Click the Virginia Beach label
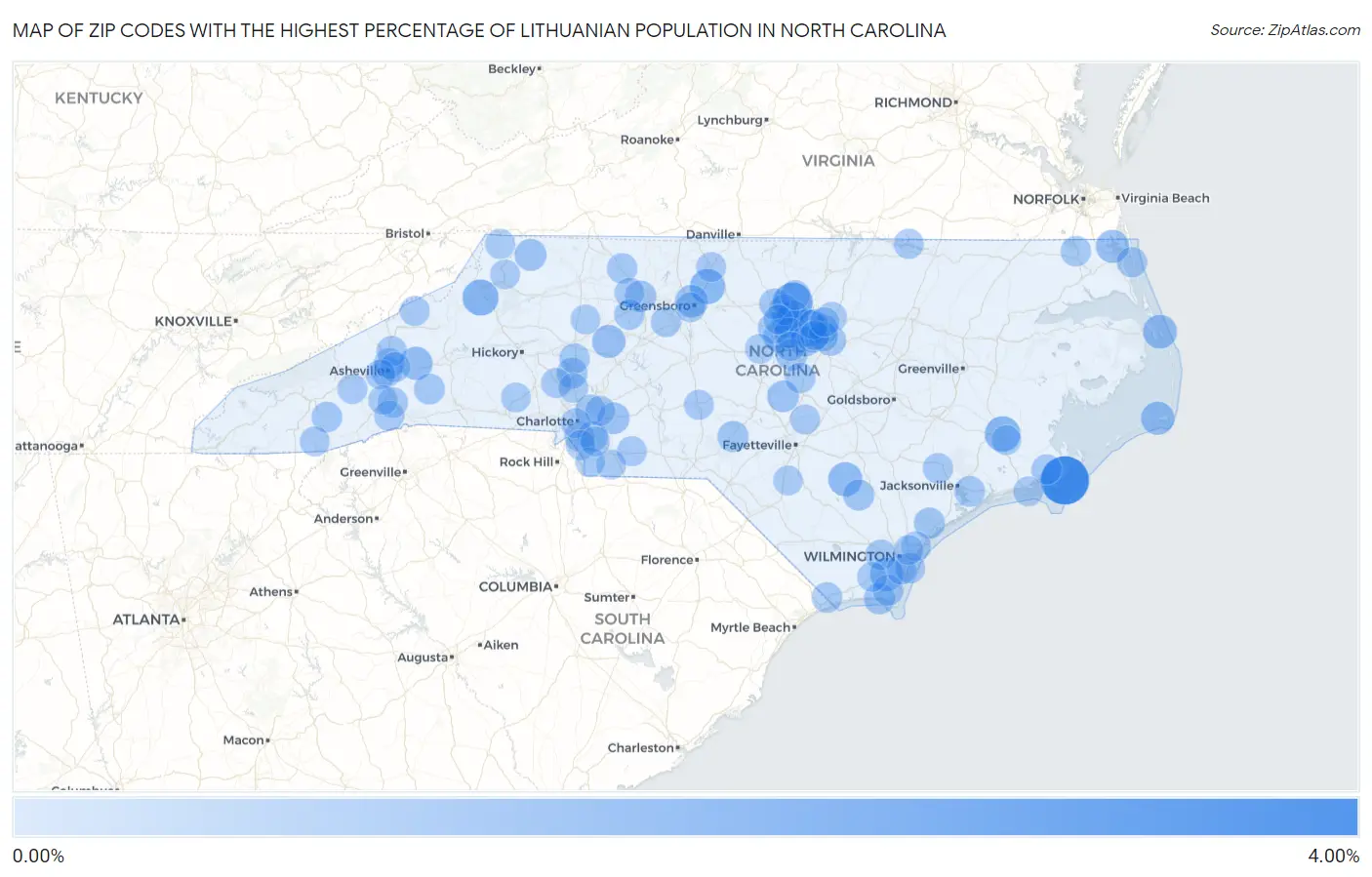This screenshot has height=877, width=1372. (1165, 198)
